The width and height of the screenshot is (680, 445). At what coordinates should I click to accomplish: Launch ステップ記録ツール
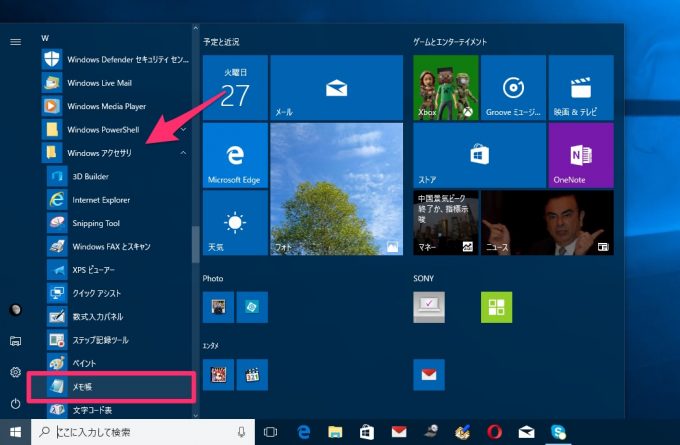118,340
